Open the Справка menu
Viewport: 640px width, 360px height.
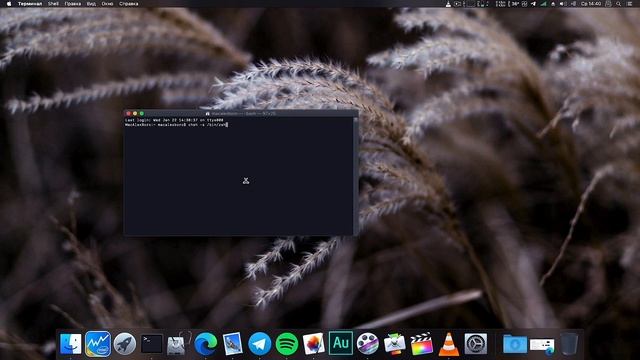coord(129,4)
